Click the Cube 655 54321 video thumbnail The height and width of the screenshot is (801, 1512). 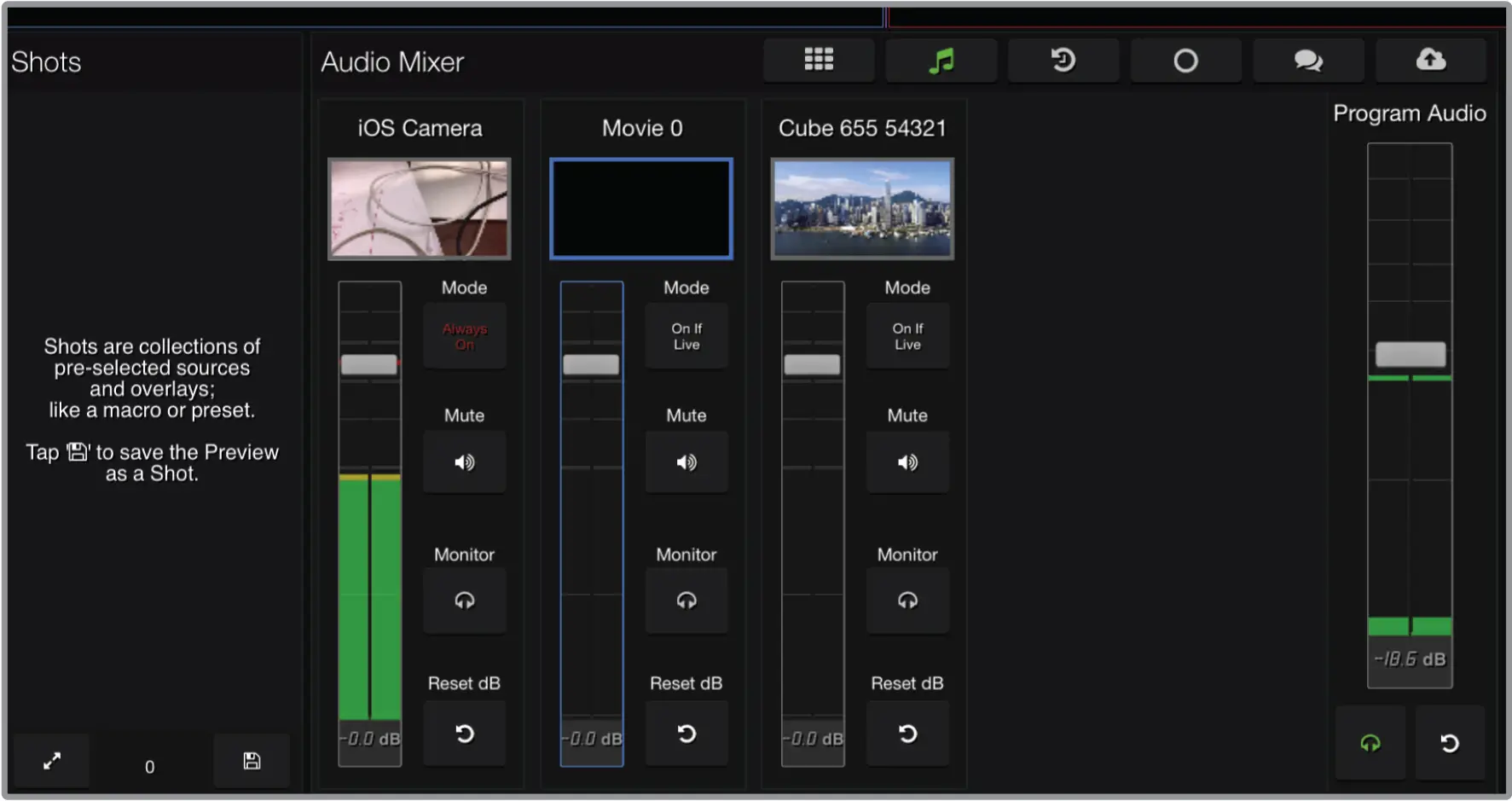pos(862,207)
